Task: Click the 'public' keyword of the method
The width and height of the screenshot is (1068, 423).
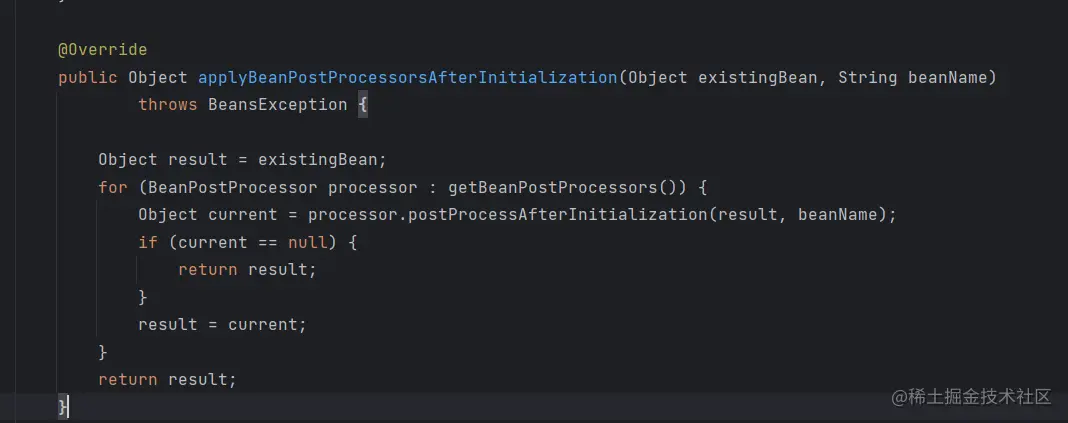Action: pos(88,78)
